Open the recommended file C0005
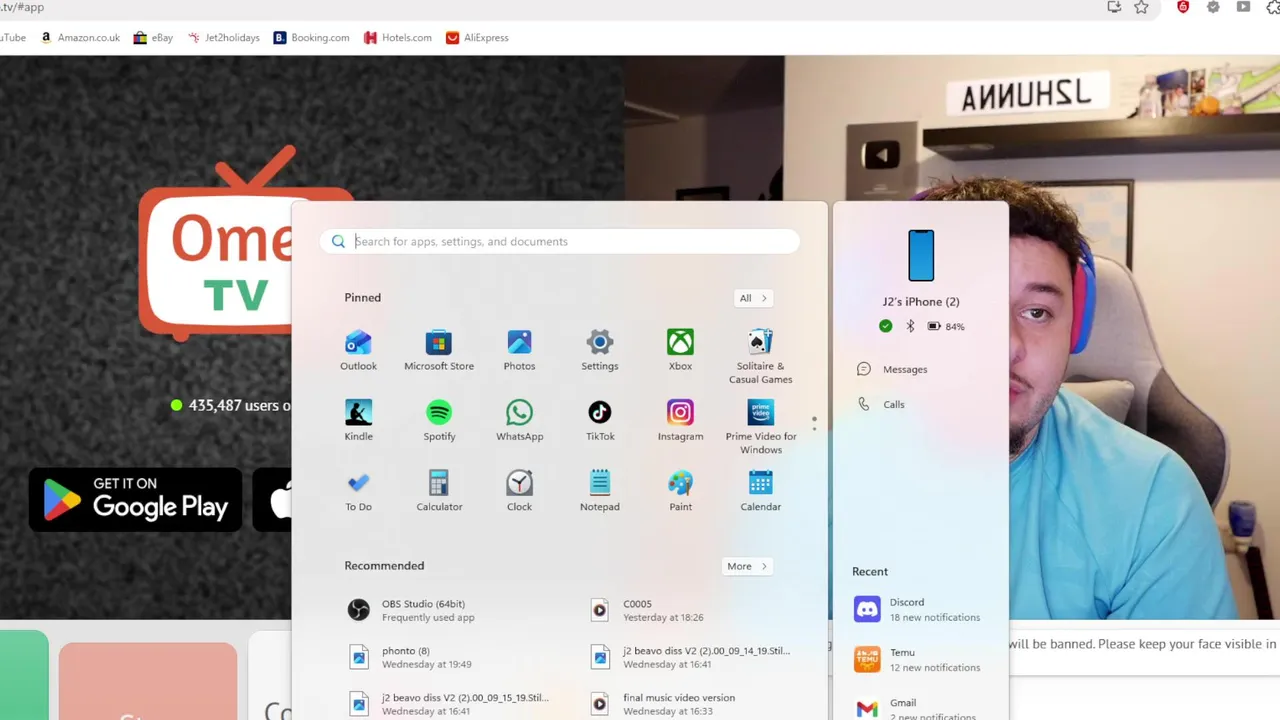1280x720 pixels. coord(650,610)
